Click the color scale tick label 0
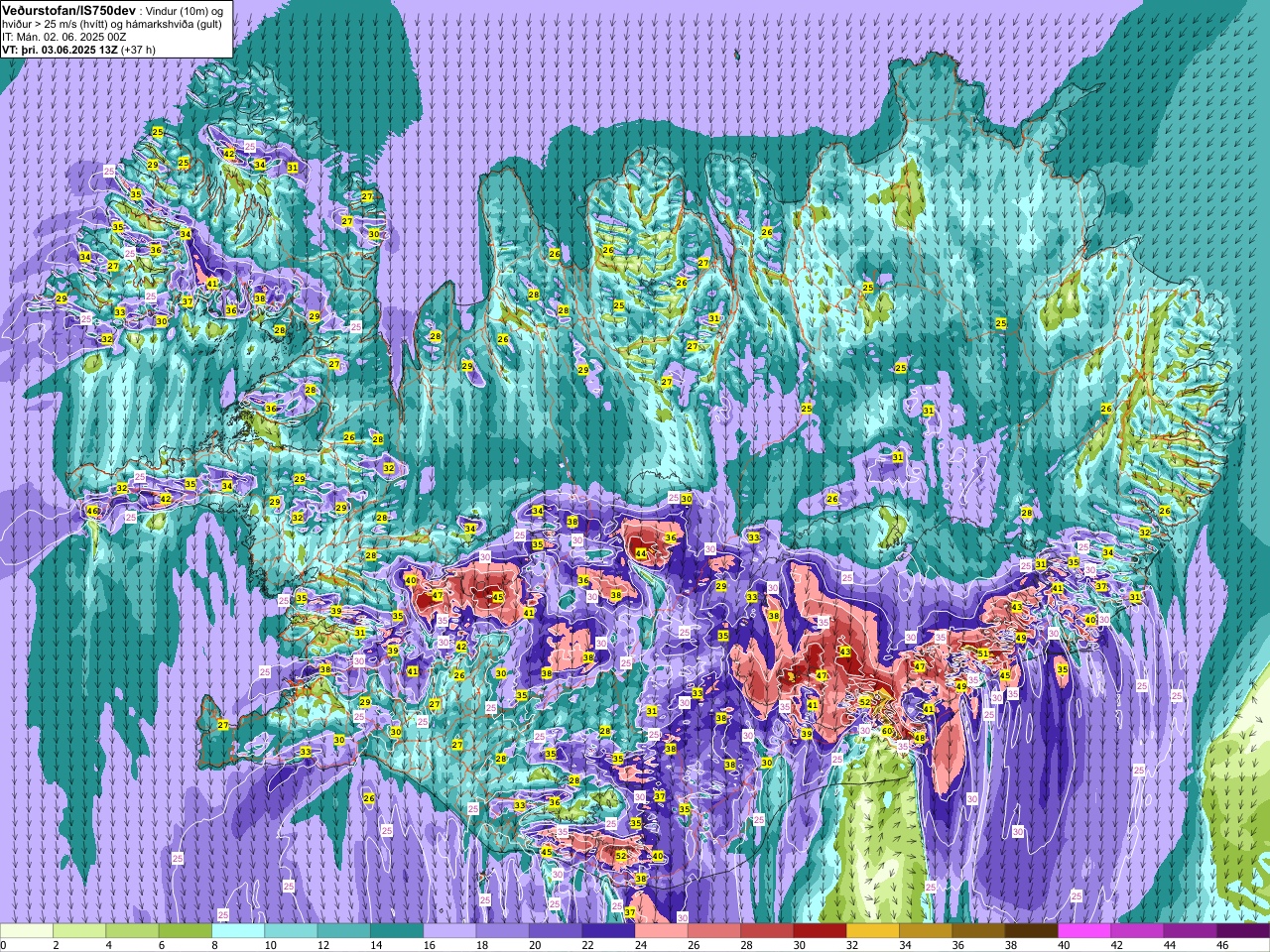This screenshot has width=1270, height=952. coord(3,945)
